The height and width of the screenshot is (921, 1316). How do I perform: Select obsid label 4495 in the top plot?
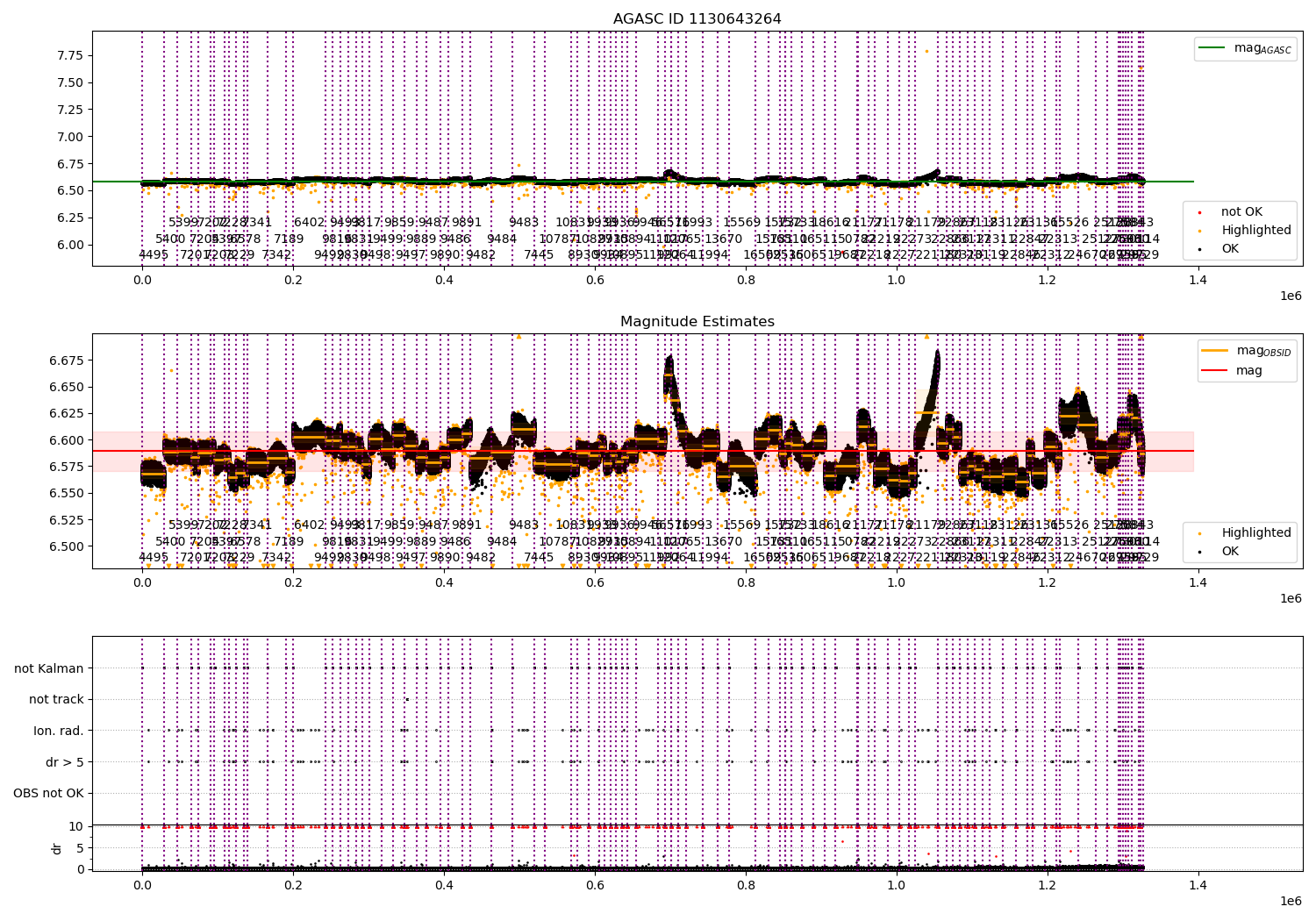coord(154,255)
